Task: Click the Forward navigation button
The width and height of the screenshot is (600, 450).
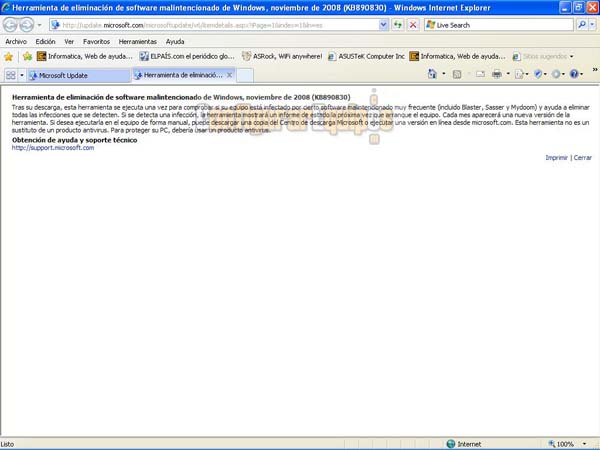Action: click(26, 25)
